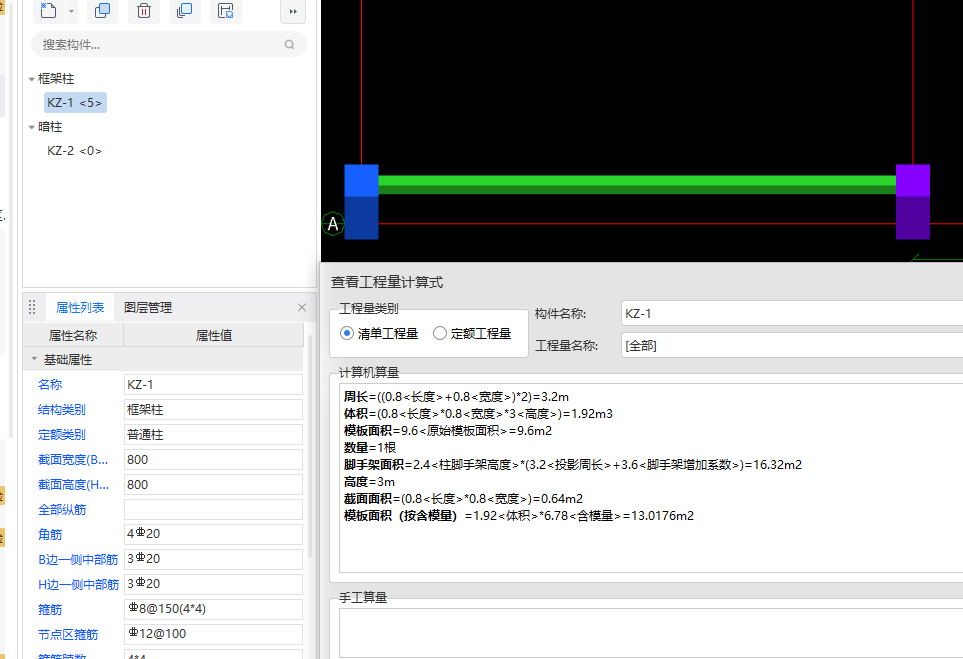Image resolution: width=963 pixels, height=659 pixels.
Task: Click the 构件名称 field KZ-1
Action: (792, 313)
